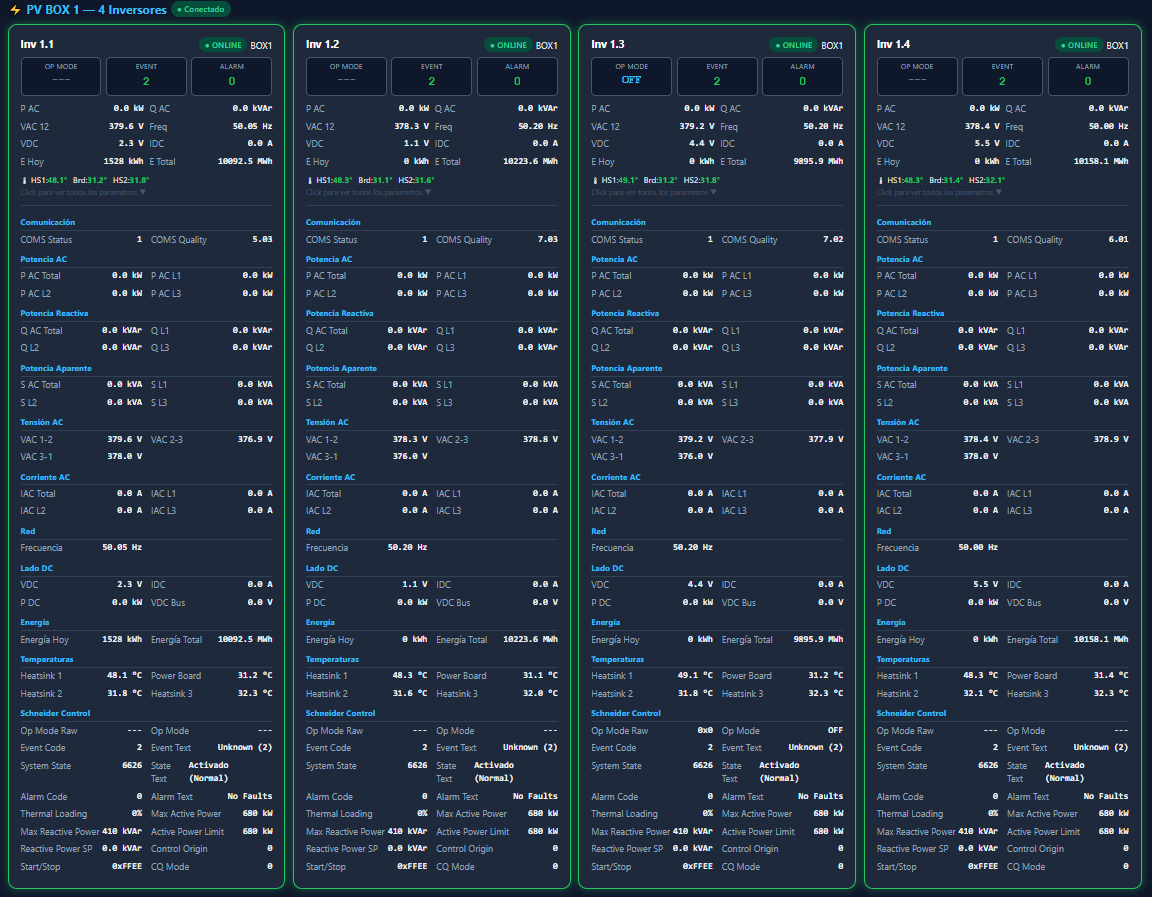
Task: Select the OP MODE tile showing OFF in Inv 1.3
Action: click(631, 76)
